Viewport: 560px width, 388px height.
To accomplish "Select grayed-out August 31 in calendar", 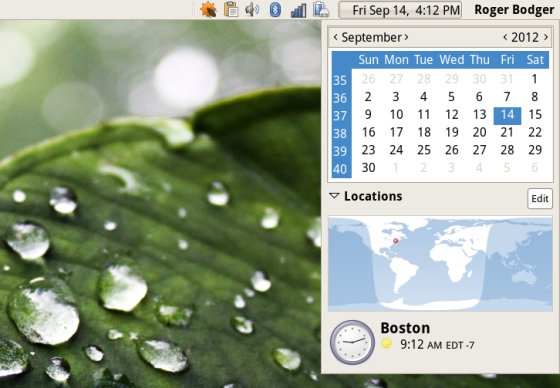I will 507,79.
